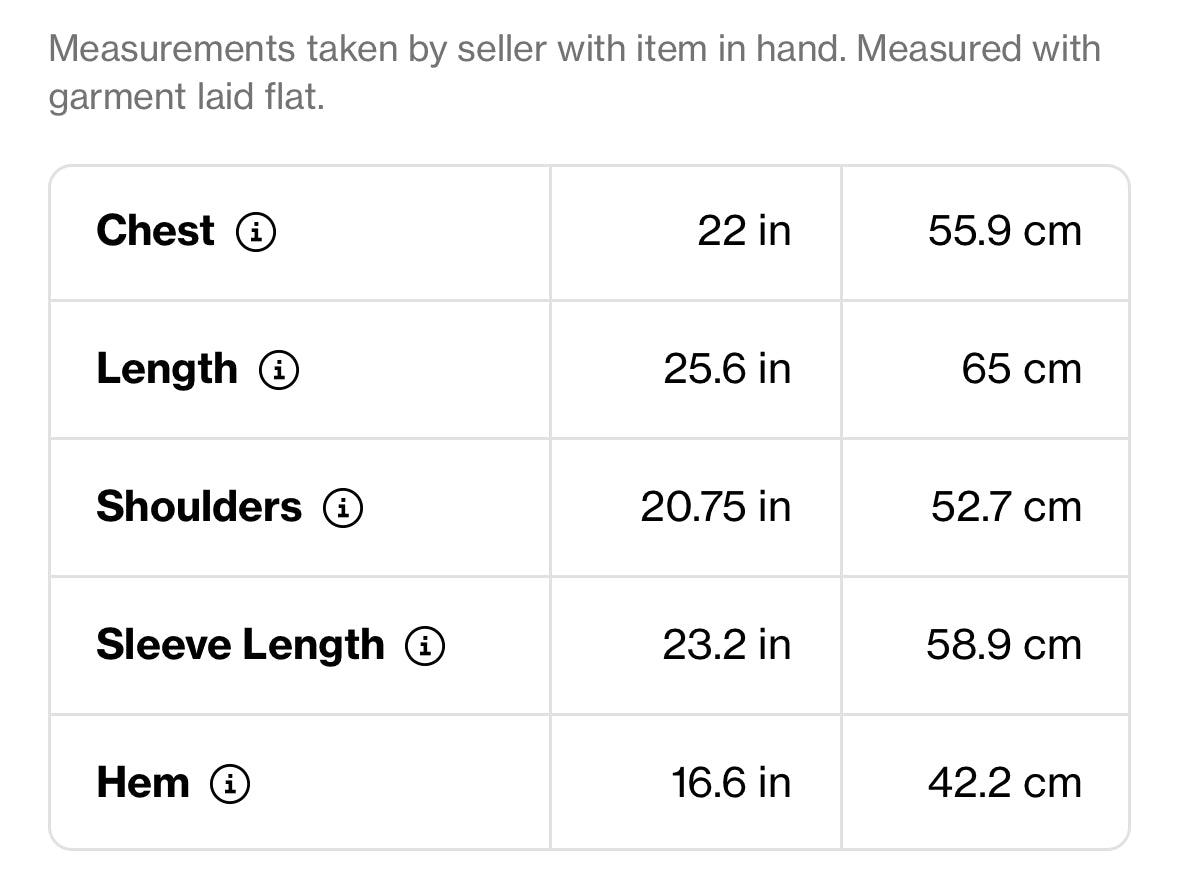This screenshot has width=1179, height=892.
Task: Open the Hem info tooltip icon
Action: [x=230, y=784]
